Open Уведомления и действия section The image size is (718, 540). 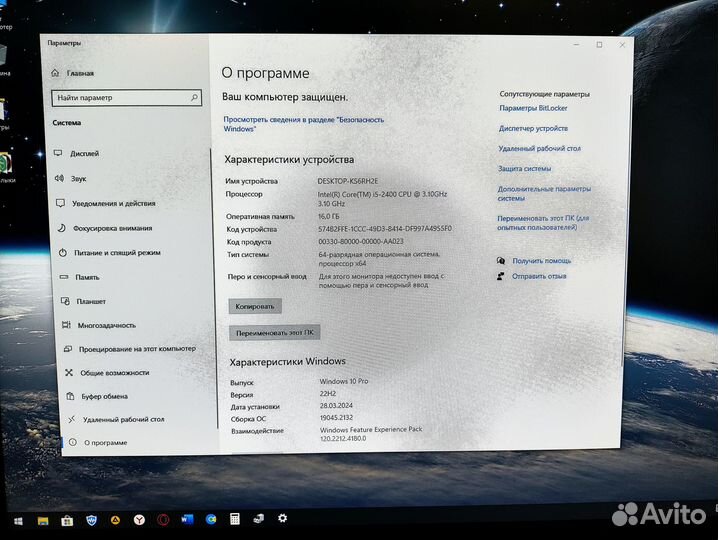(x=114, y=203)
